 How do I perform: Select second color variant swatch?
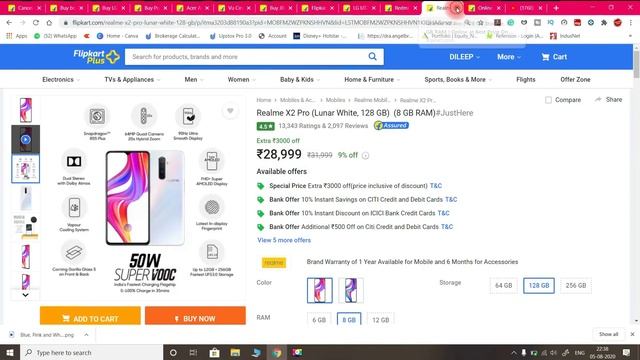pyautogui.click(x=351, y=290)
